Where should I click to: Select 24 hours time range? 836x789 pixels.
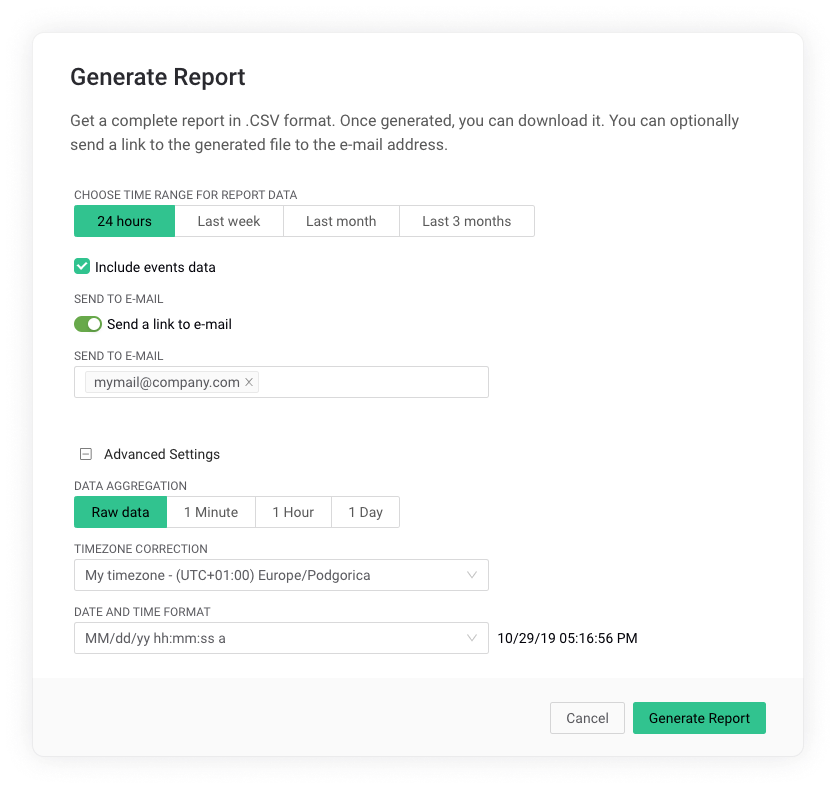[x=125, y=221]
